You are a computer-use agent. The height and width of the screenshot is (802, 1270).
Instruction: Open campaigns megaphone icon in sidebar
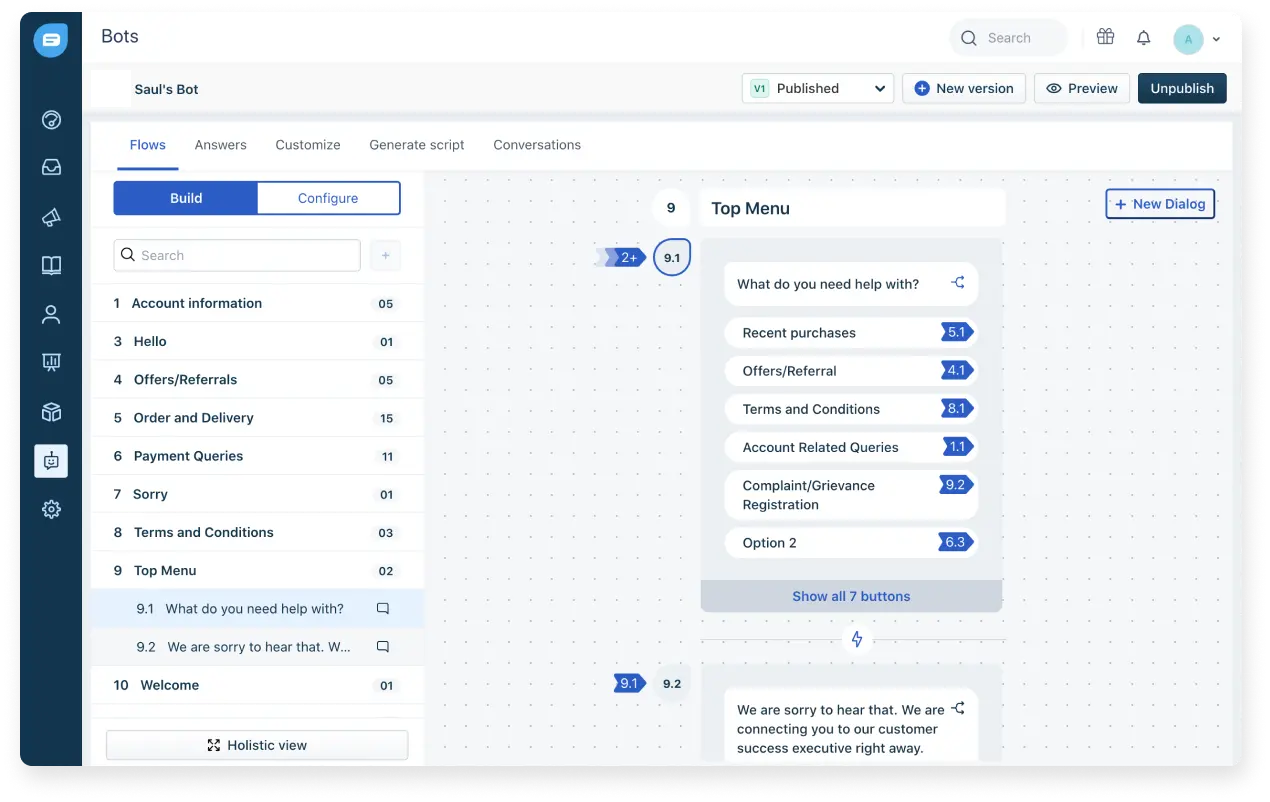tap(51, 217)
